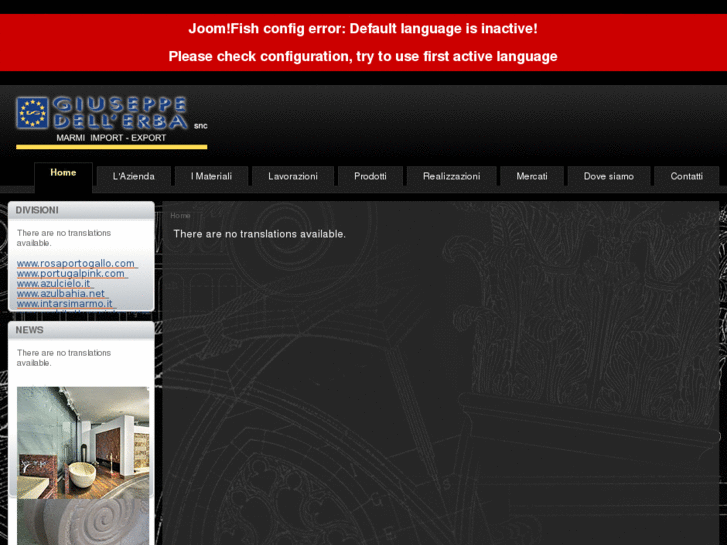Open the carved spiral stone image
This screenshot has width=727, height=545.
pyautogui.click(x=83, y=522)
